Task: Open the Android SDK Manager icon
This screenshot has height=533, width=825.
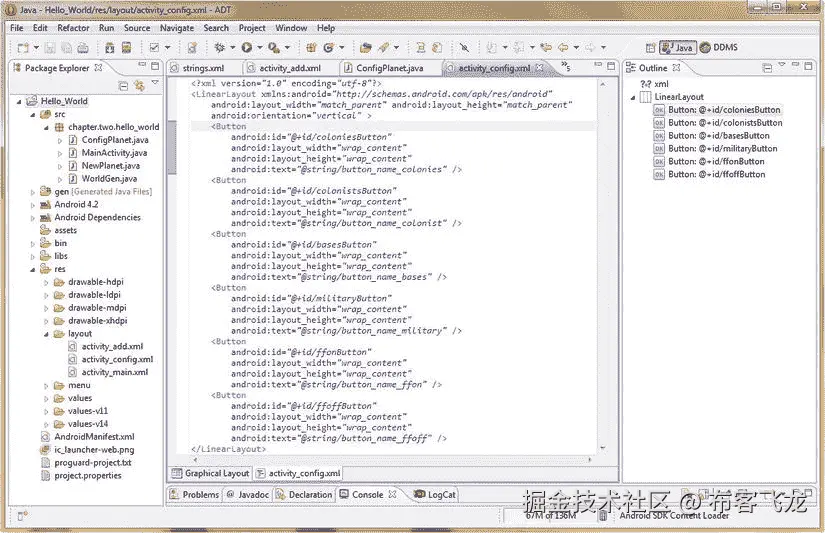Action: tap(109, 48)
